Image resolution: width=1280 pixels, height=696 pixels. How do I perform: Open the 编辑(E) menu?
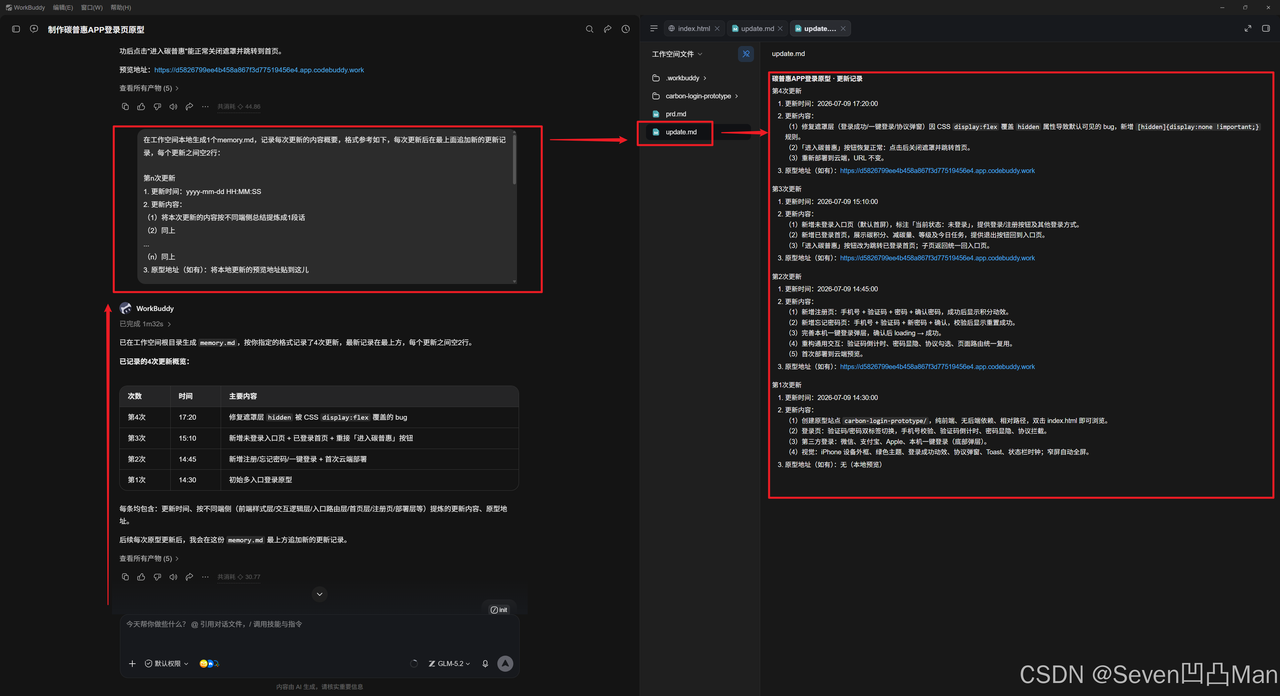pos(63,7)
